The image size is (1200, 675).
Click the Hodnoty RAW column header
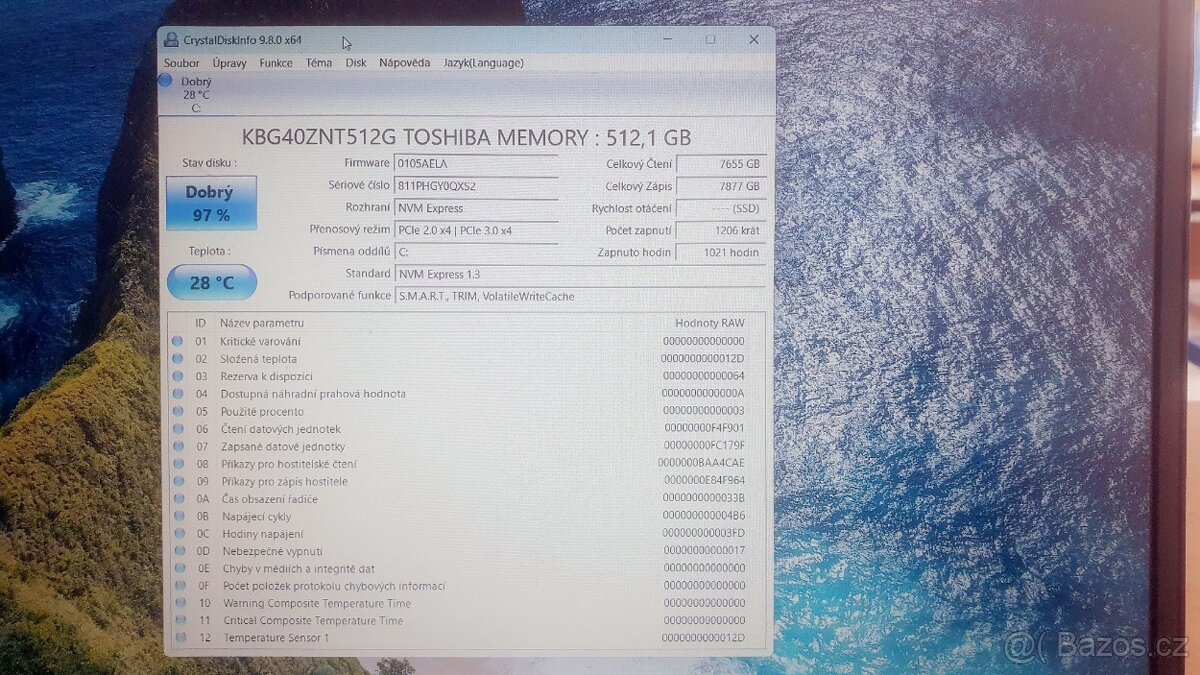[x=710, y=323]
